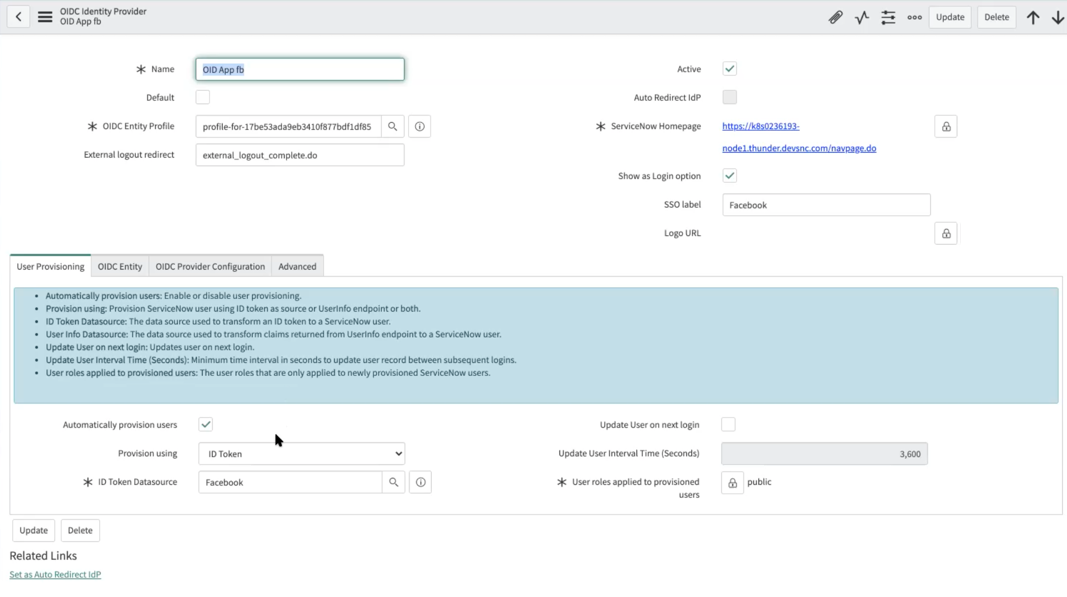Toggle the Default checkbox

point(203,97)
